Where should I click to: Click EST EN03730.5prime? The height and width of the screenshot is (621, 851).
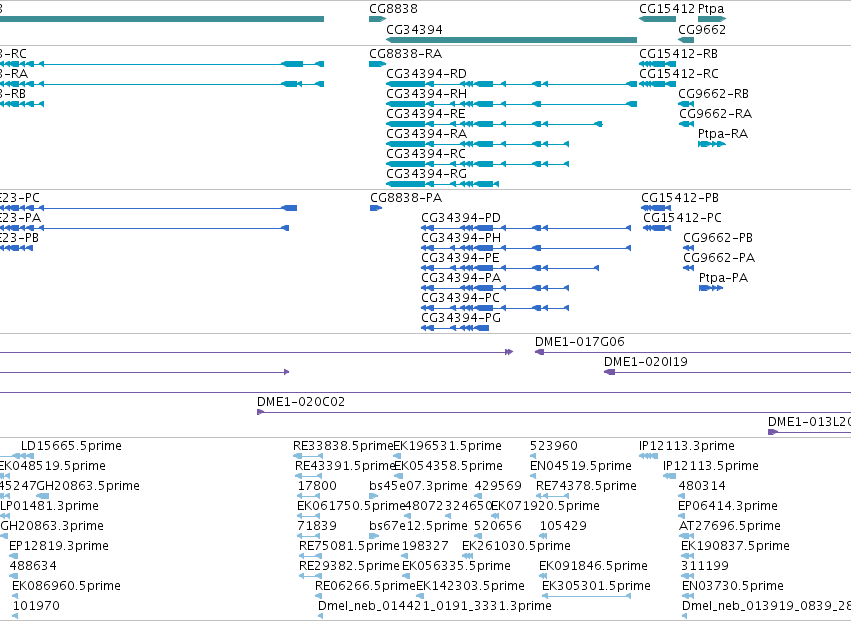pos(733,586)
